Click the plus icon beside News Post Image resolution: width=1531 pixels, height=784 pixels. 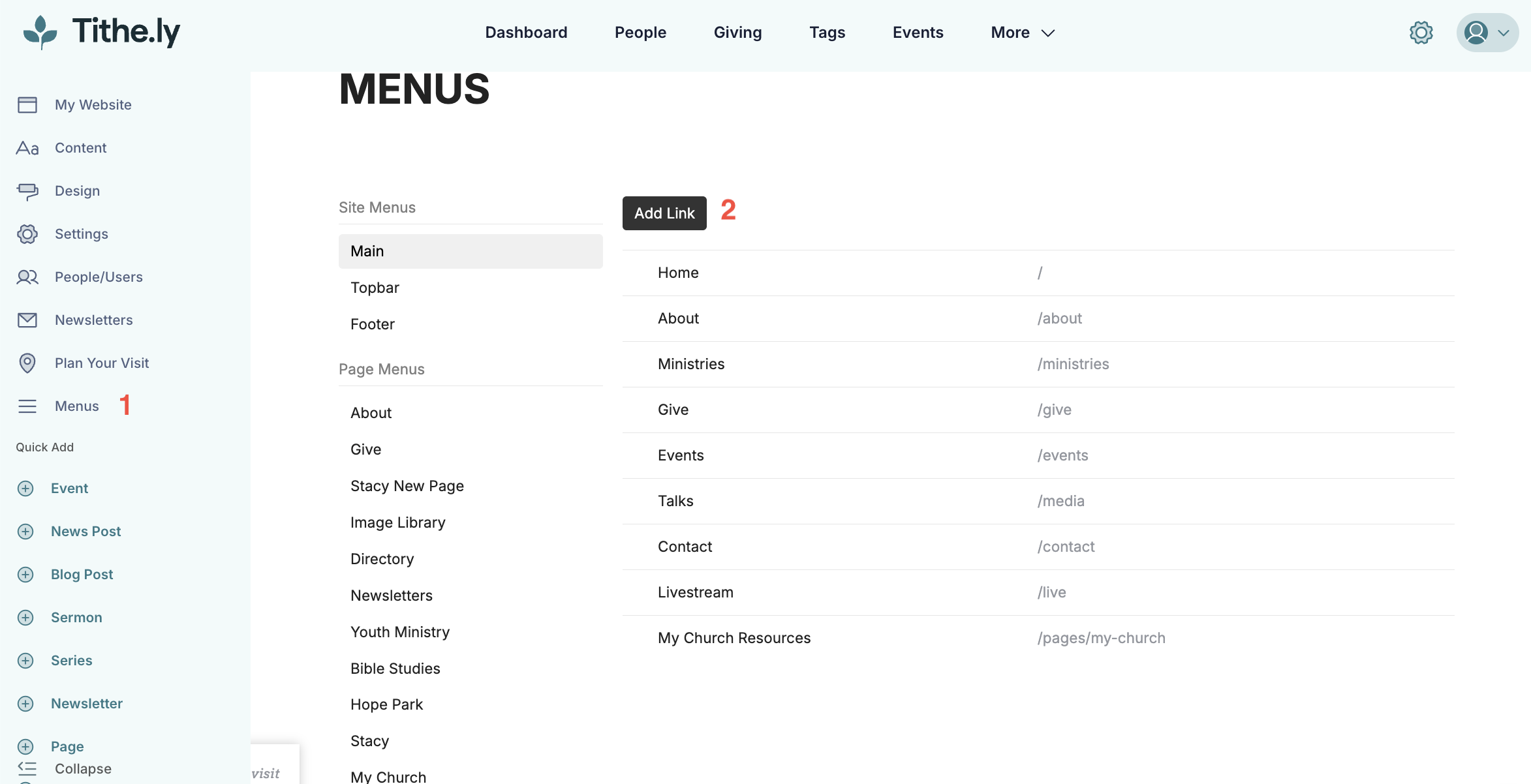click(x=25, y=532)
